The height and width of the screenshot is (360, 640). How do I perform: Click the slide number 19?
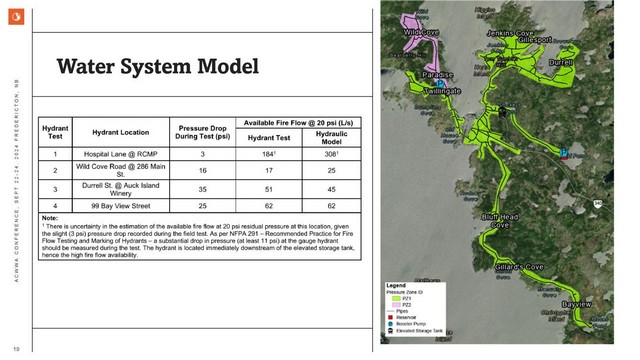pos(16,349)
